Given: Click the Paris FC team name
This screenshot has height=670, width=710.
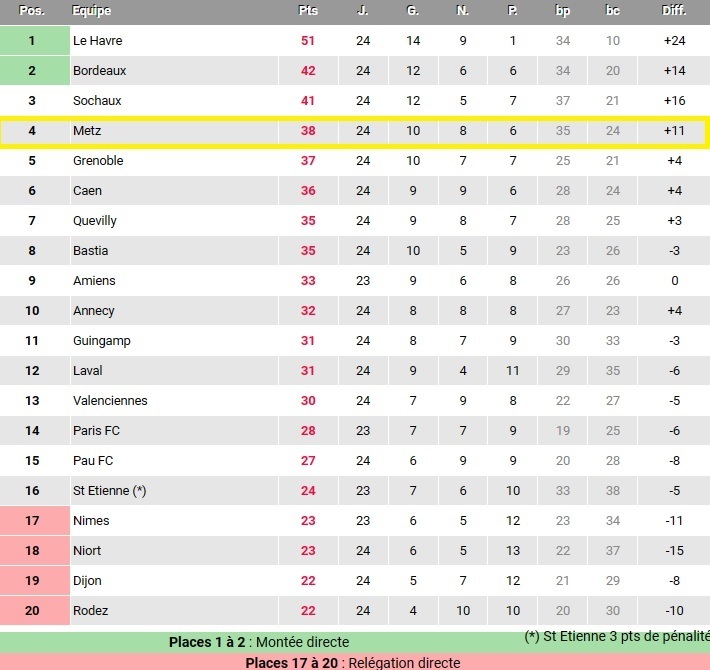Looking at the screenshot, I should tap(96, 431).
